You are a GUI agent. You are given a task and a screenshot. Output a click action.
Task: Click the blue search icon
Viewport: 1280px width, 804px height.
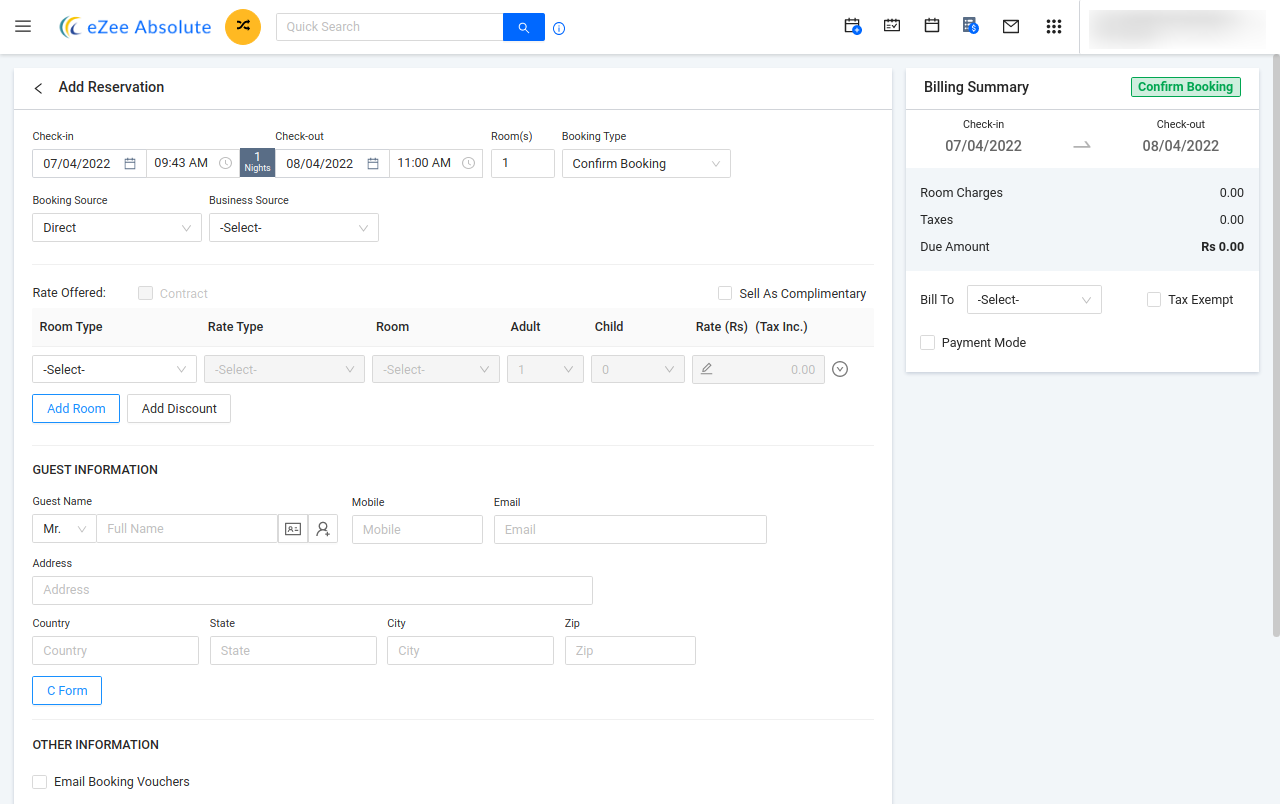(523, 26)
